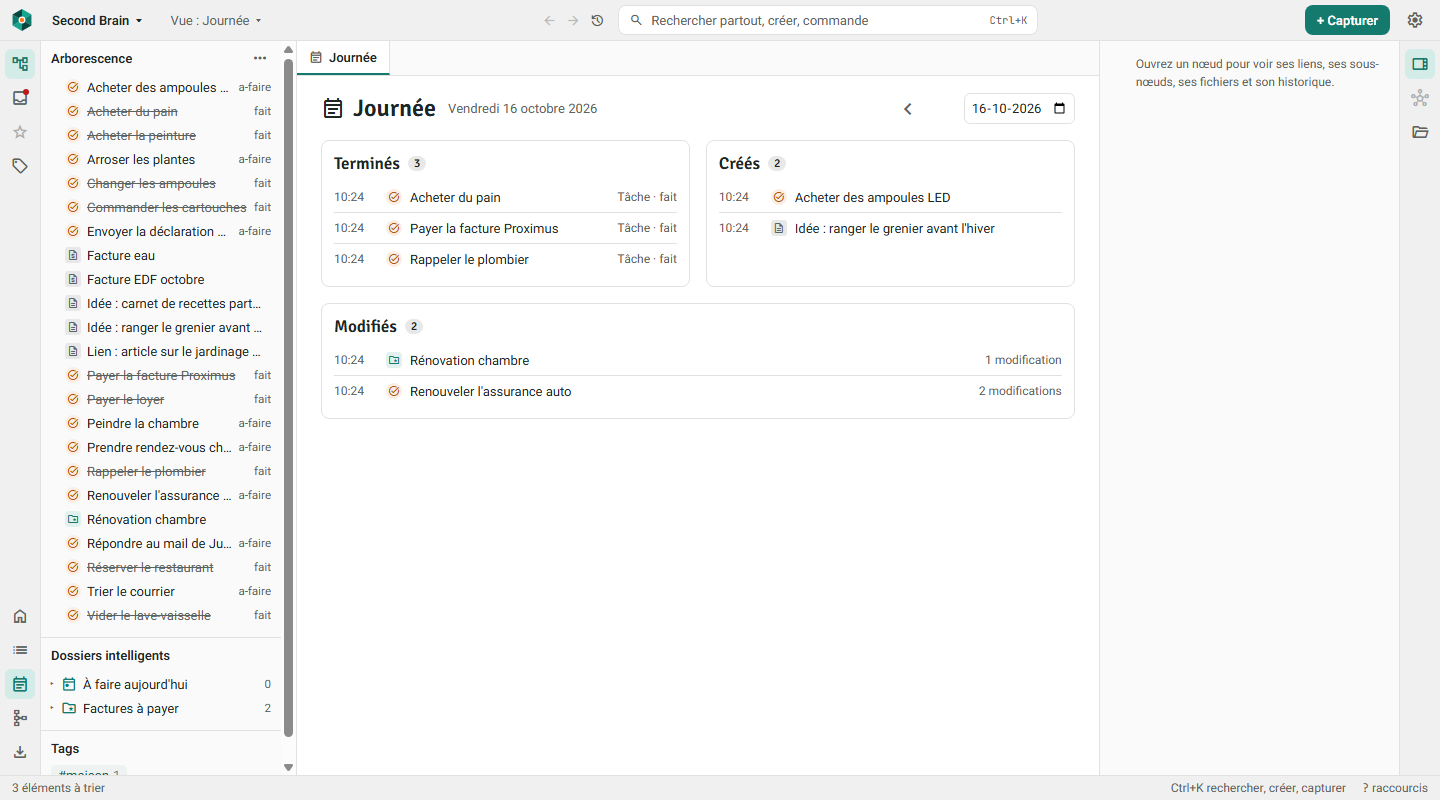Open the inbox icon with red dot

pyautogui.click(x=20, y=98)
